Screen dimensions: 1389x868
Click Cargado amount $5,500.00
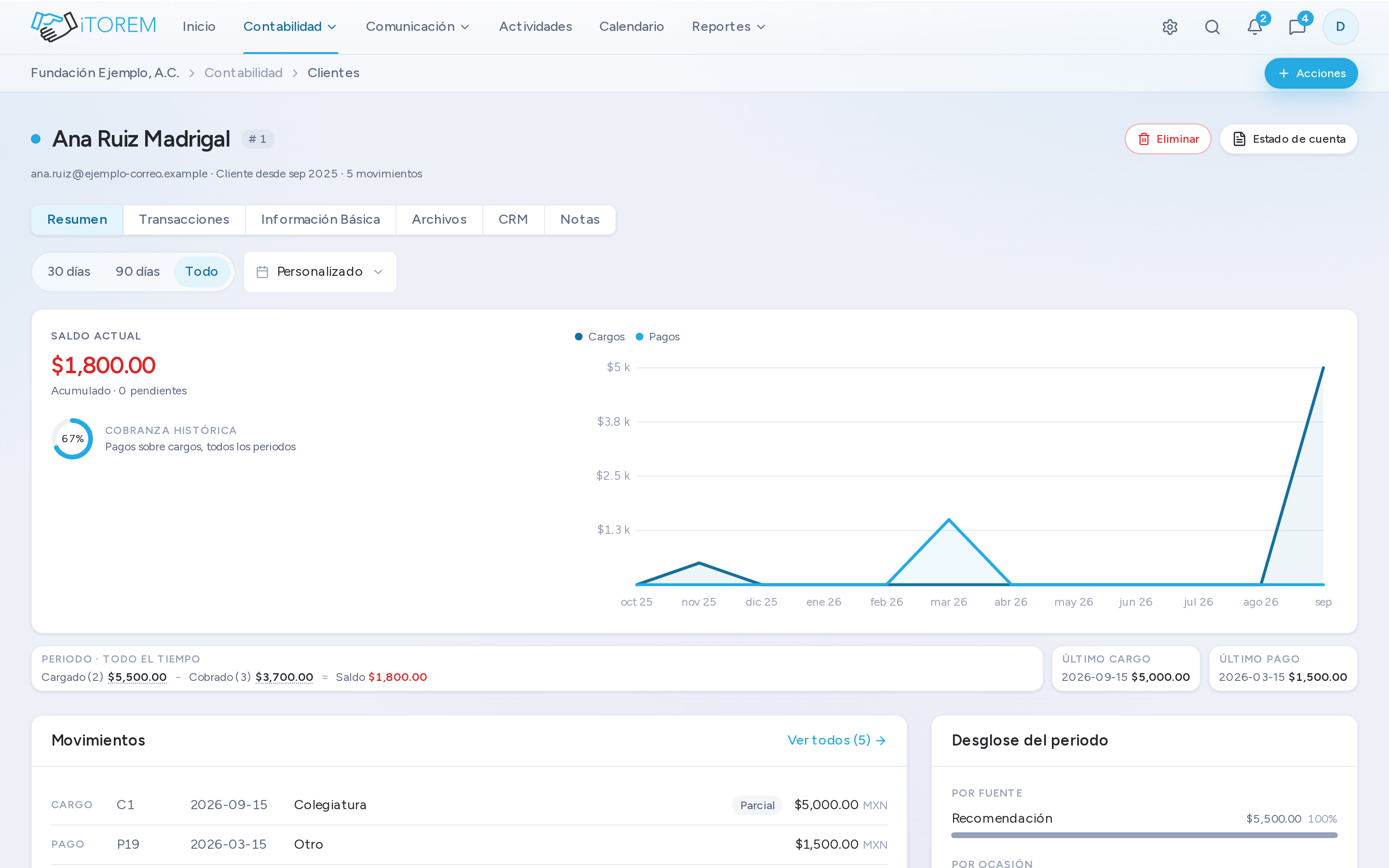[x=137, y=678]
